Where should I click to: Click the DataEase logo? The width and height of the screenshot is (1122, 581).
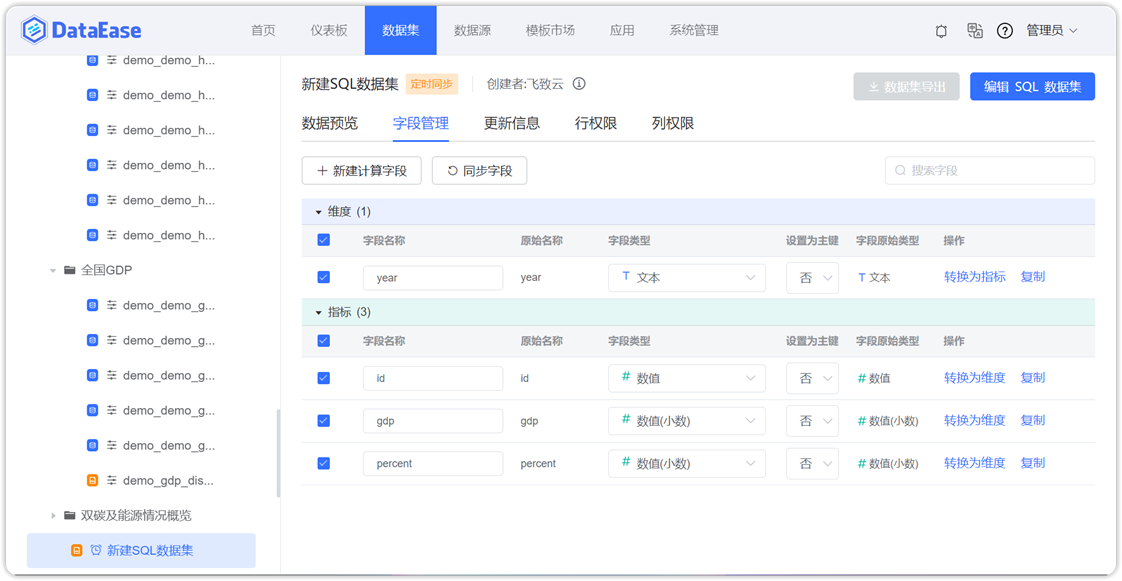tap(81, 30)
